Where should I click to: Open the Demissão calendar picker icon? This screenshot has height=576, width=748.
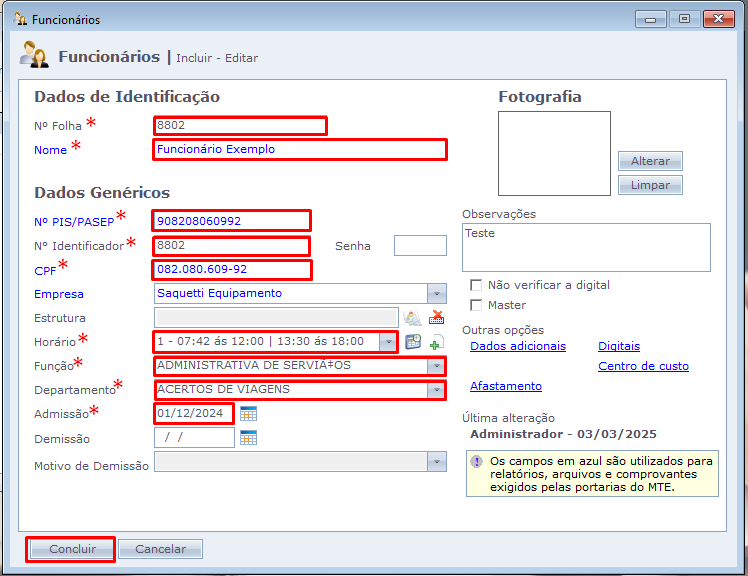point(248,438)
